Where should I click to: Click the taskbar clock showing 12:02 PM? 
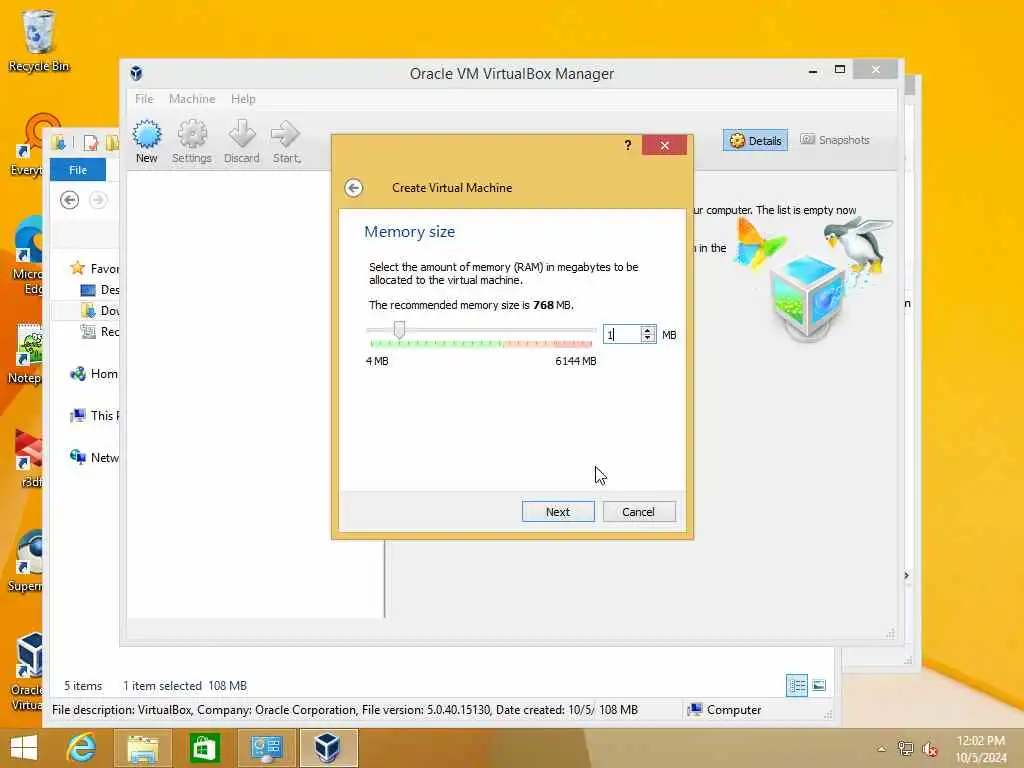[x=981, y=749]
